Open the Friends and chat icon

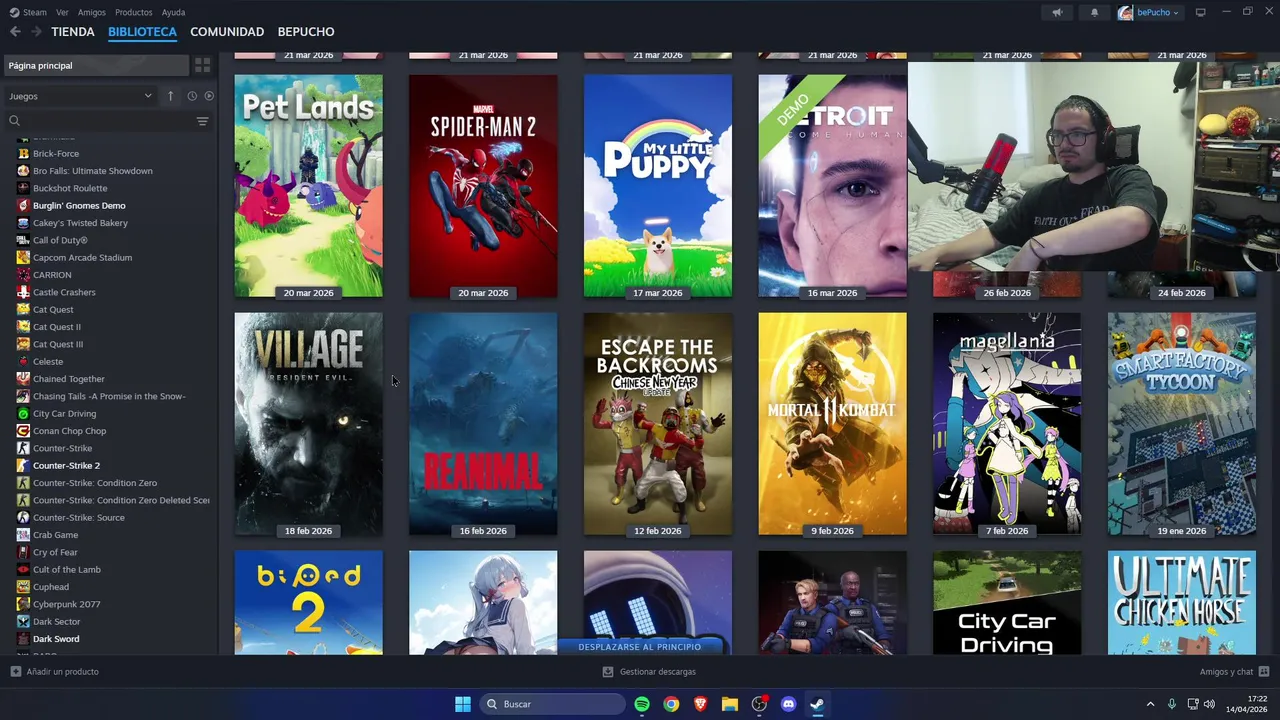pyautogui.click(x=1263, y=672)
